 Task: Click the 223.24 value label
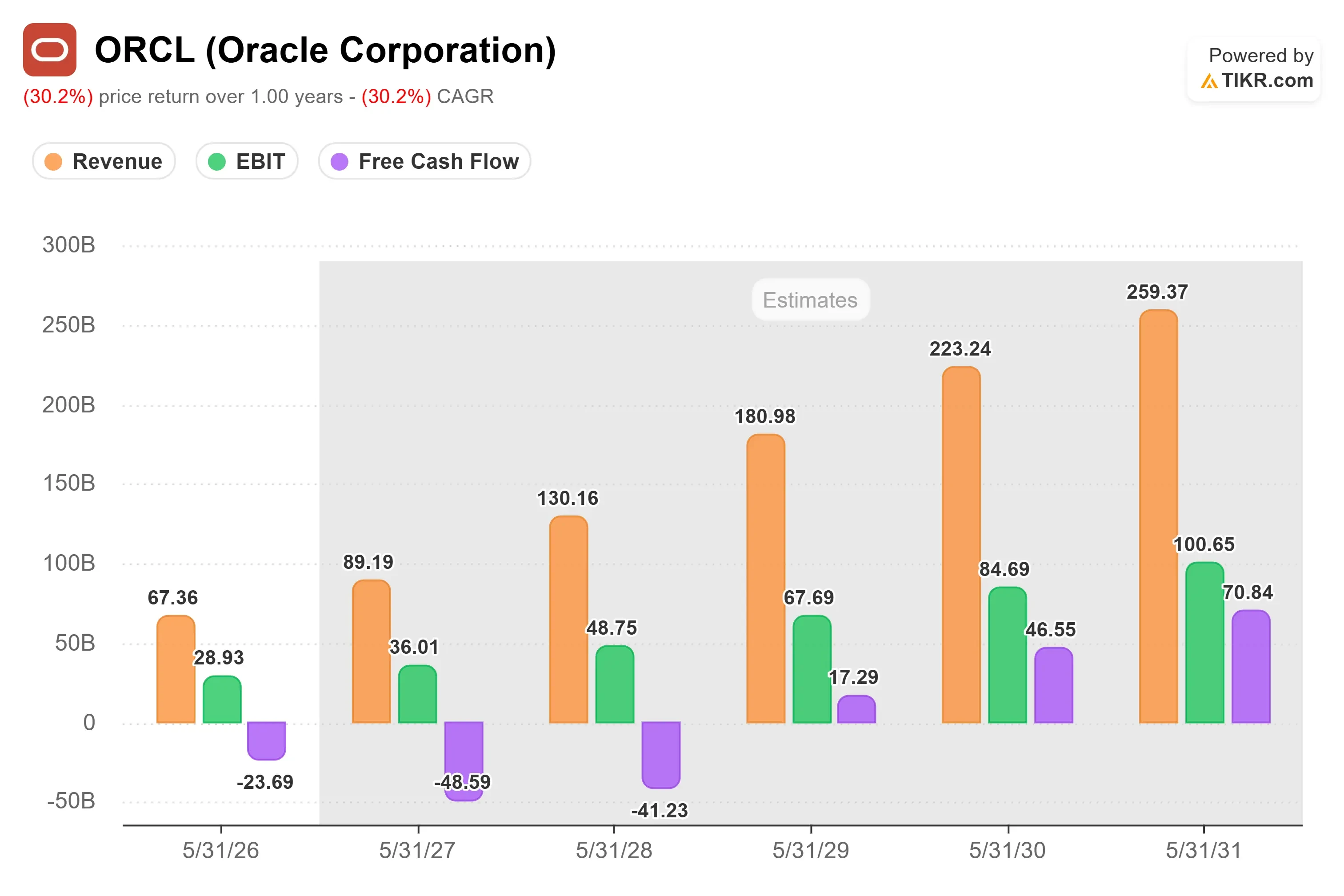click(960, 348)
